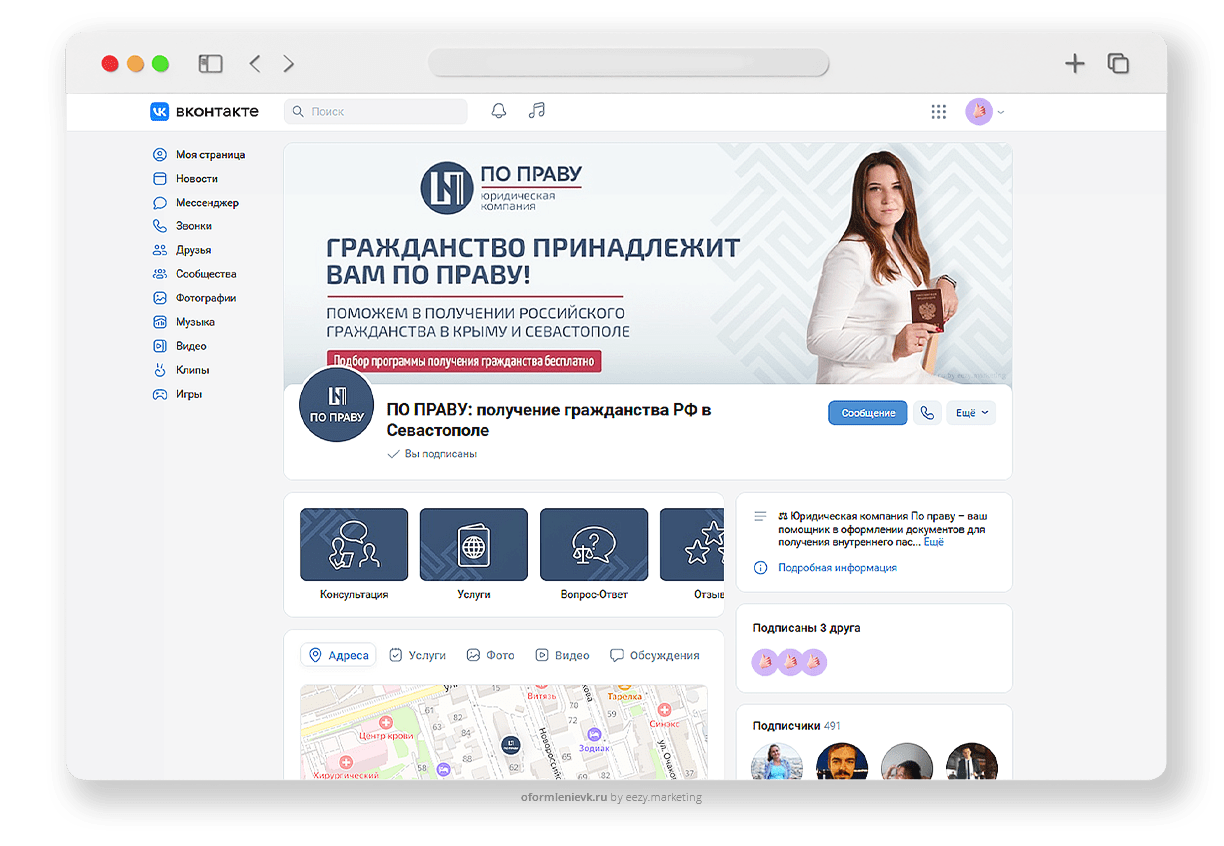Go back with browser back arrow
Screen dimensions: 1224x846
(255, 64)
